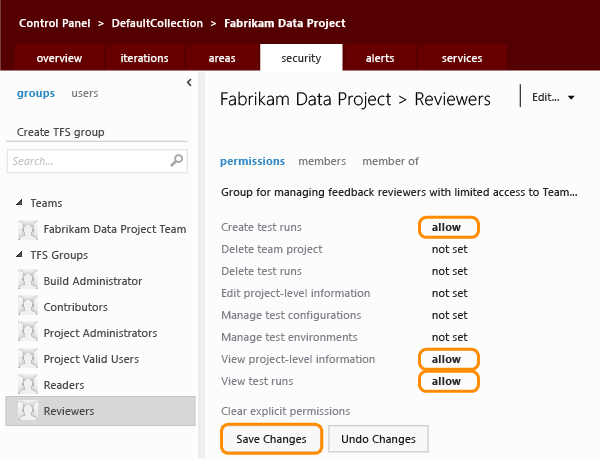Click the Readers group avatar icon
The width and height of the screenshot is (600, 460).
click(28, 385)
